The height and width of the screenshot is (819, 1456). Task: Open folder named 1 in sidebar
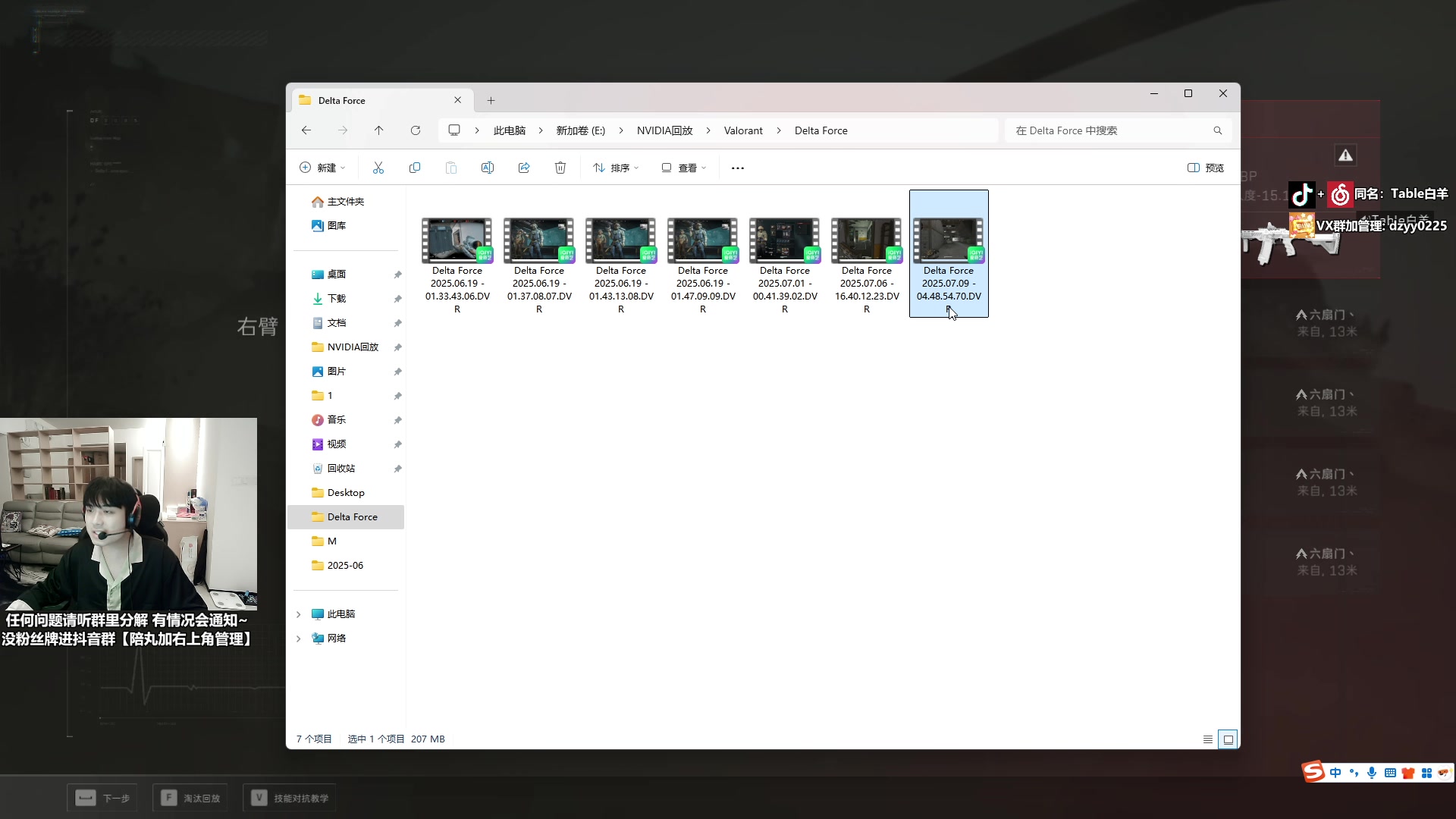coord(330,396)
